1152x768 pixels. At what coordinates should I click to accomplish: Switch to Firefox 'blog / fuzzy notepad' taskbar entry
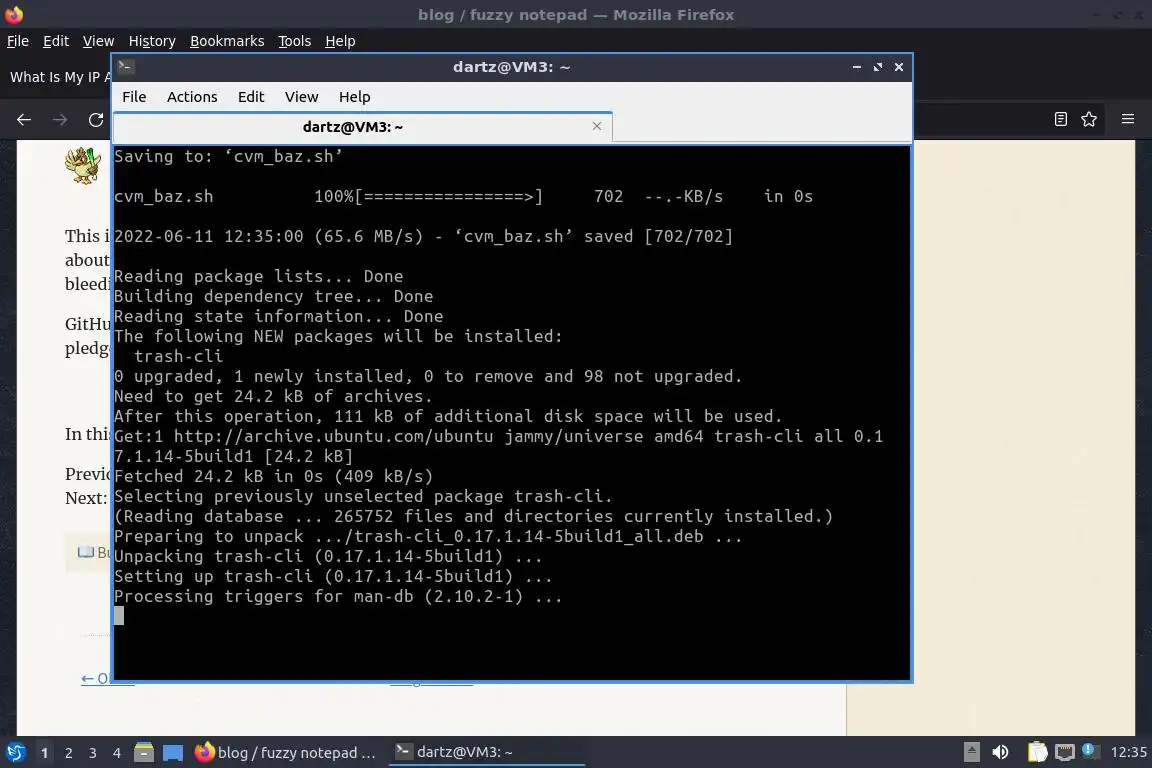pos(286,753)
